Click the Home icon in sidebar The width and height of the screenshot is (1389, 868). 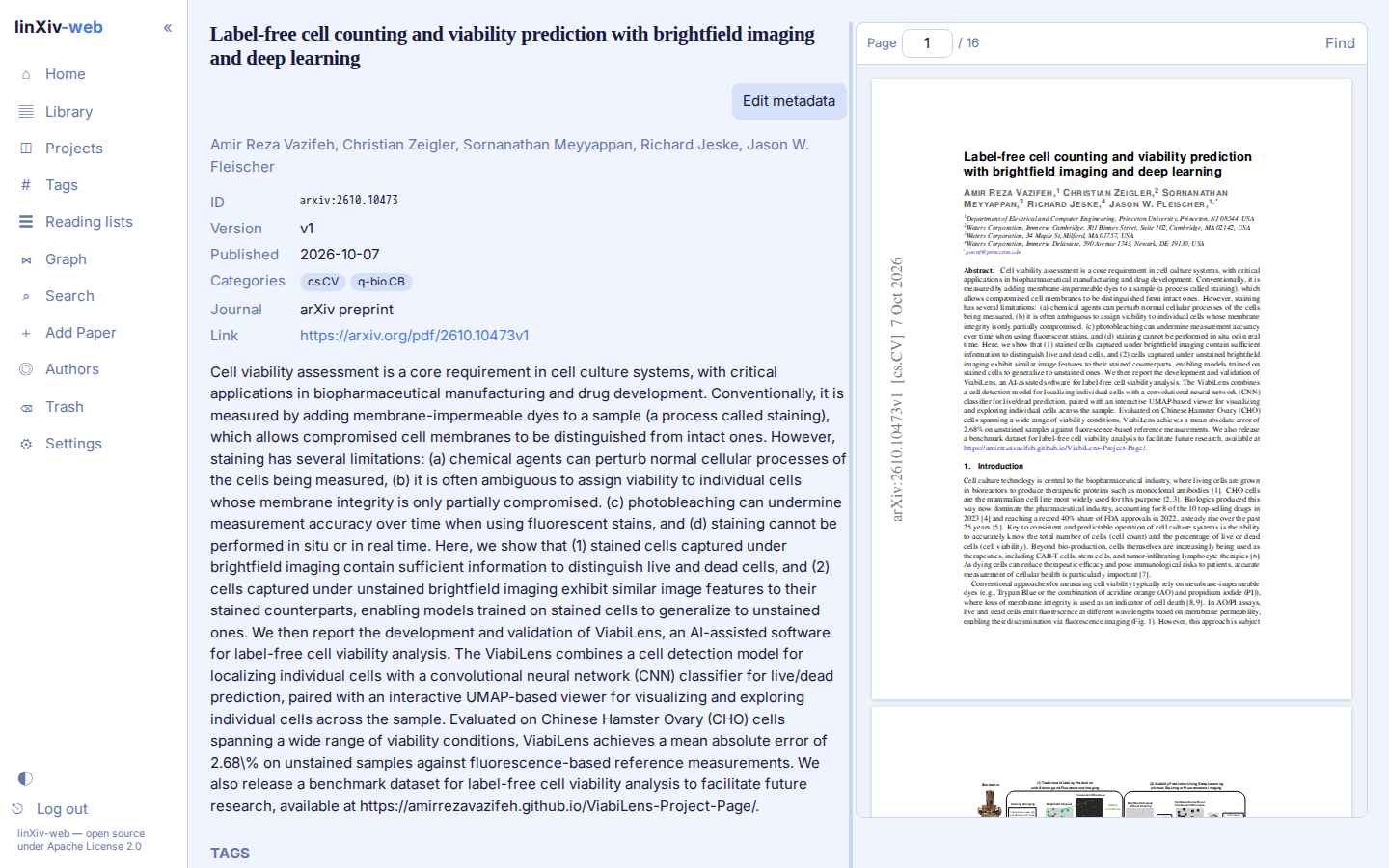click(26, 74)
